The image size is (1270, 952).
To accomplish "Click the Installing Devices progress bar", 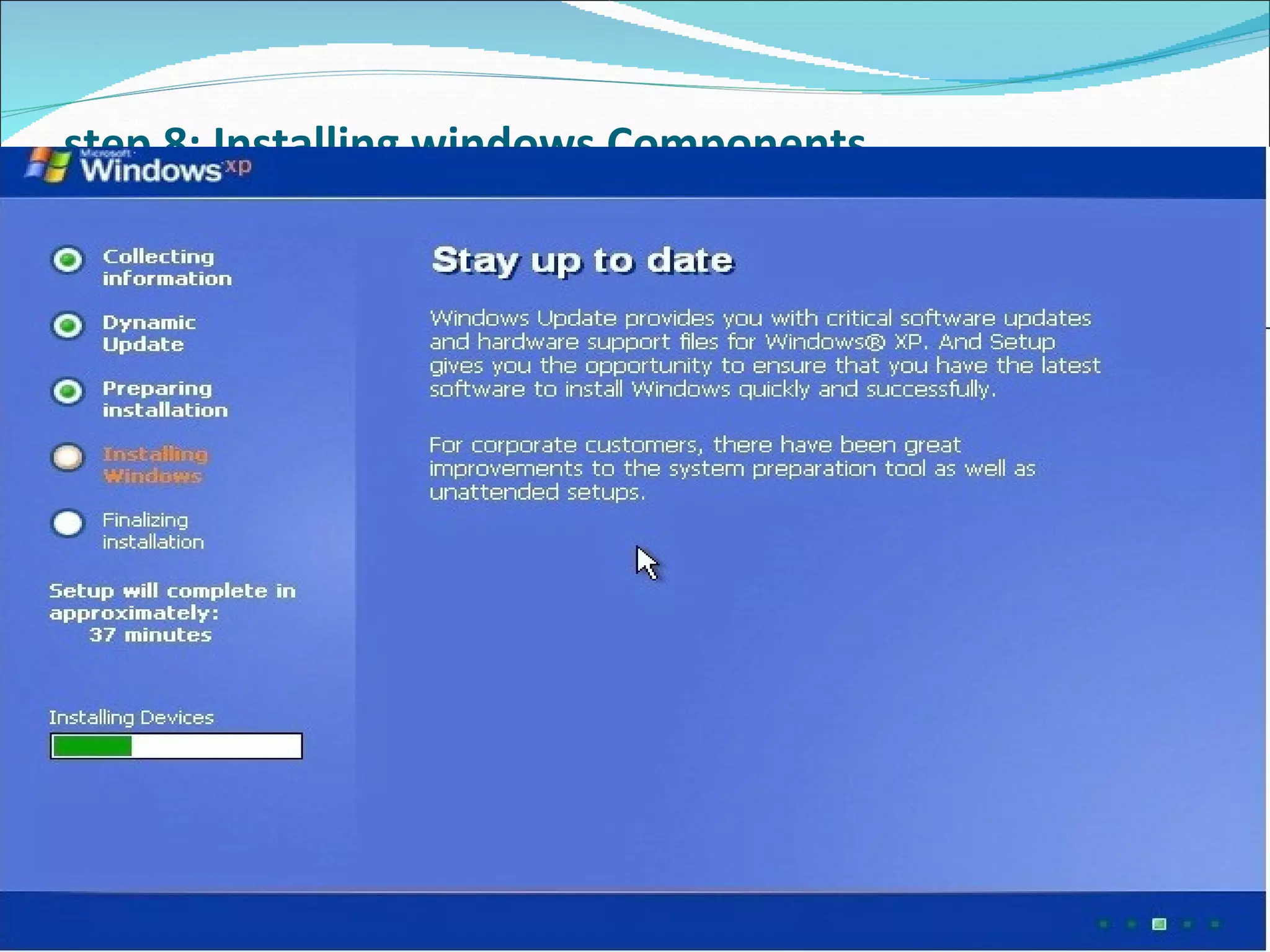I will point(176,746).
